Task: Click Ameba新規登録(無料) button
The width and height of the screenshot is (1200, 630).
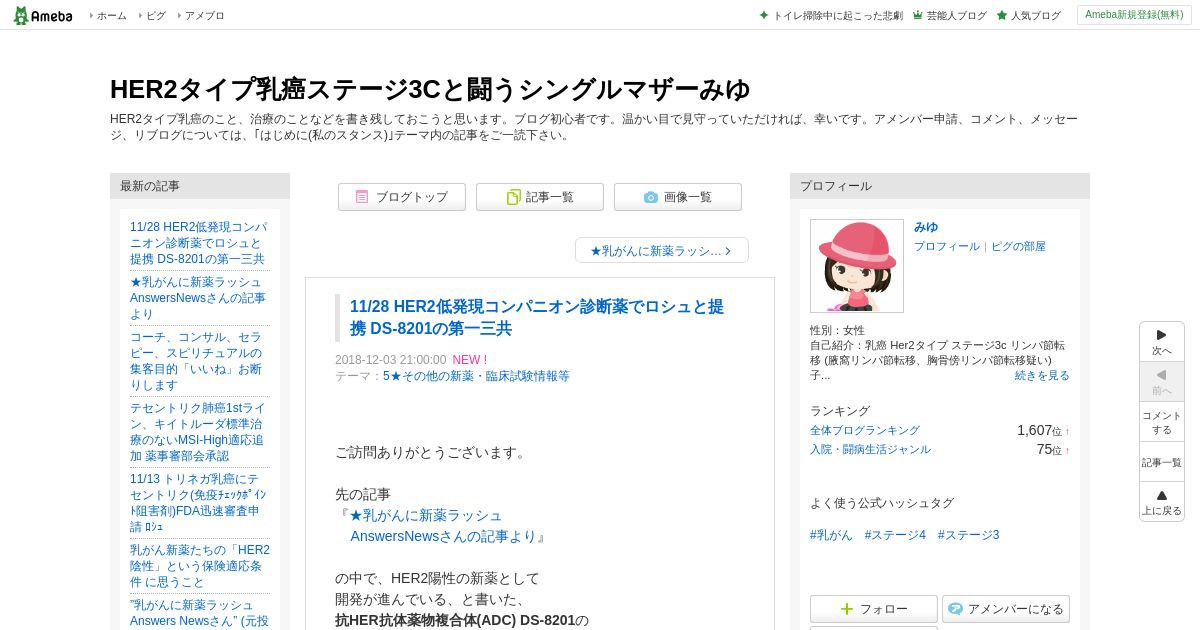Action: coord(1134,15)
